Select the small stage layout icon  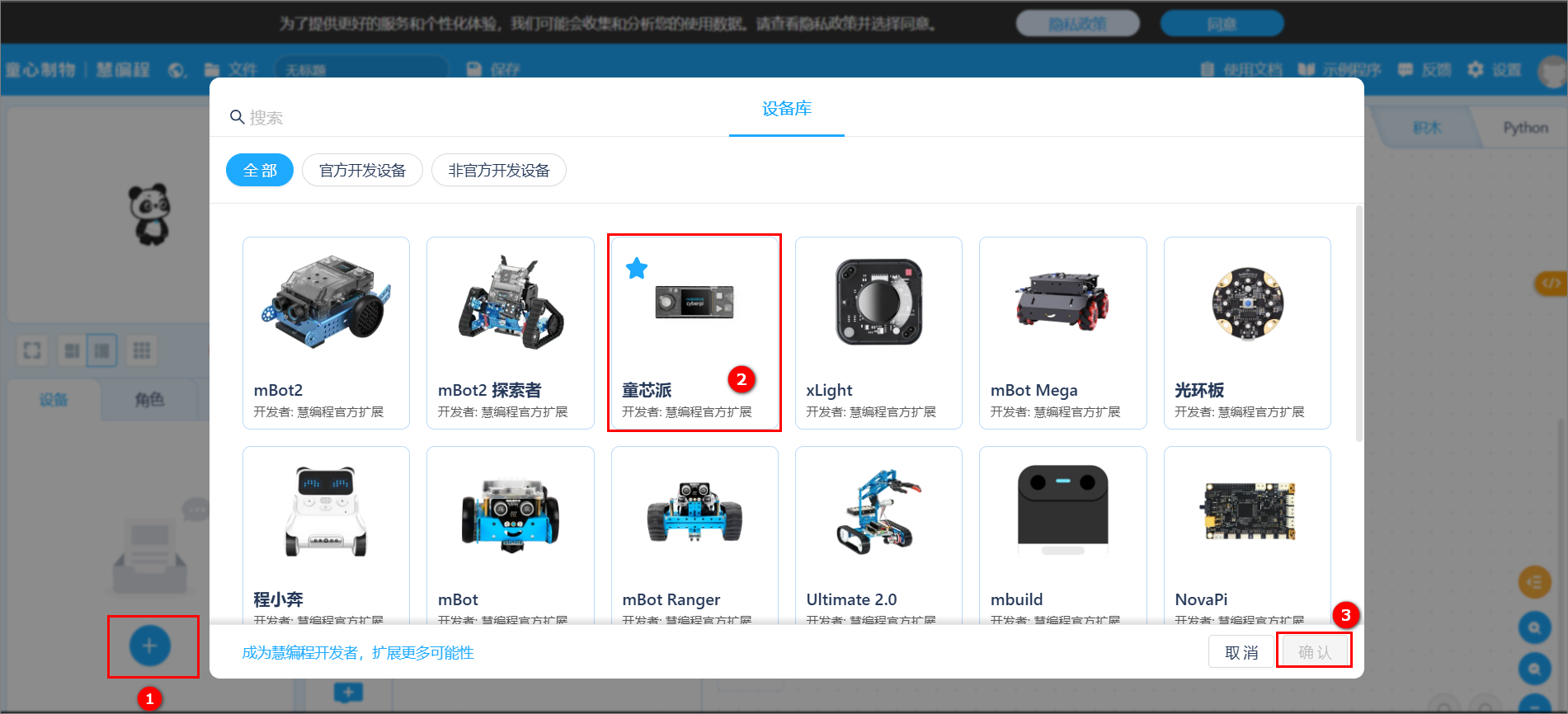pos(72,350)
